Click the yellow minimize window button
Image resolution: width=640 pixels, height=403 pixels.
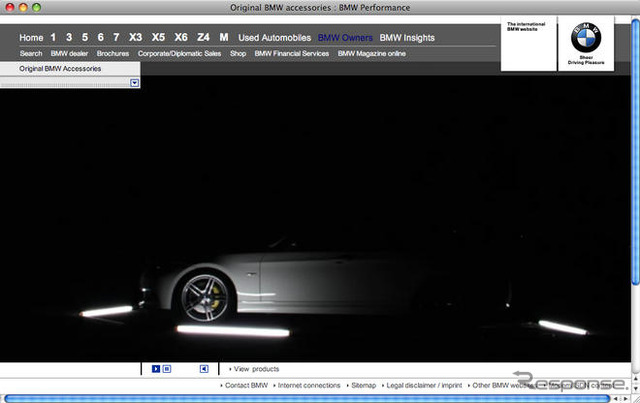click(x=23, y=7)
